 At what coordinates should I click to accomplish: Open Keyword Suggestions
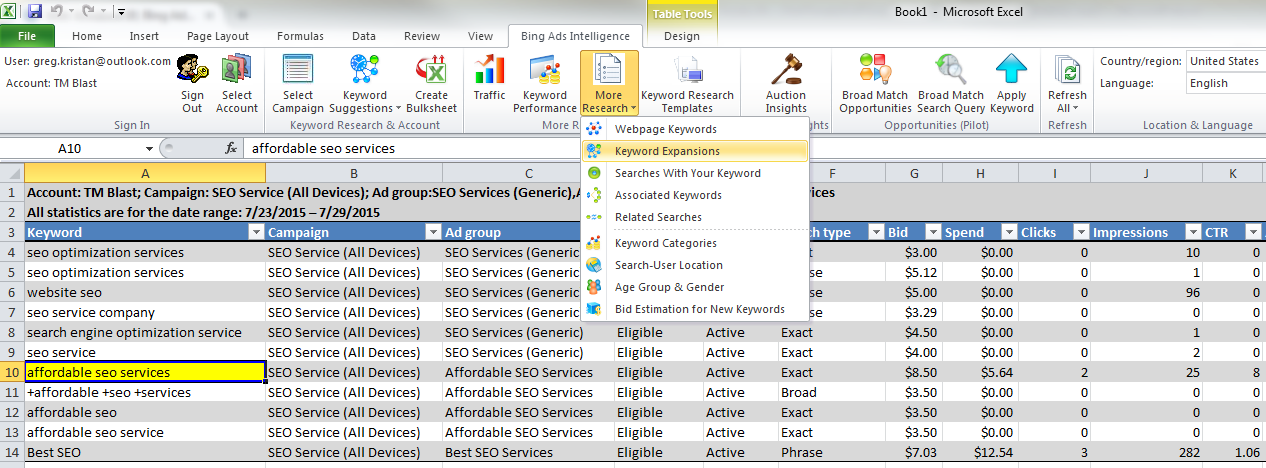pyautogui.click(x=365, y=83)
